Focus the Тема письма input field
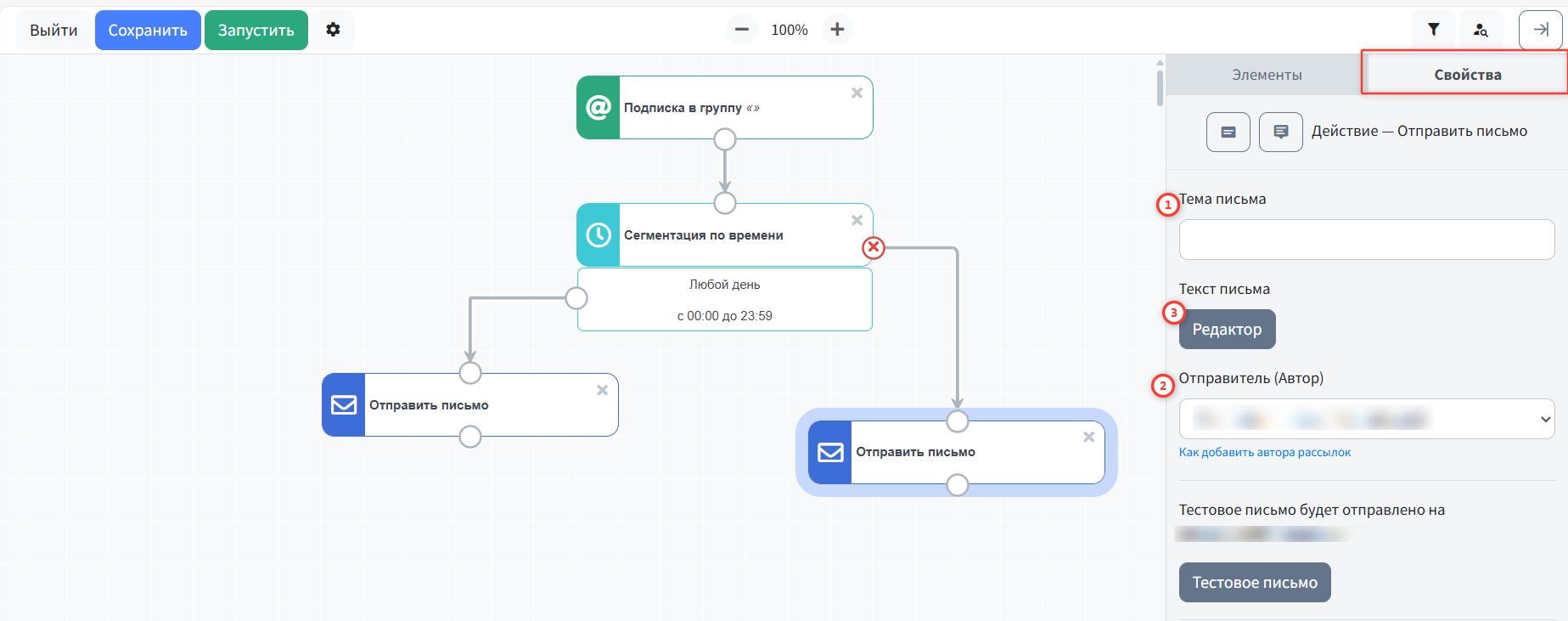The image size is (1568, 621). pyautogui.click(x=1366, y=240)
